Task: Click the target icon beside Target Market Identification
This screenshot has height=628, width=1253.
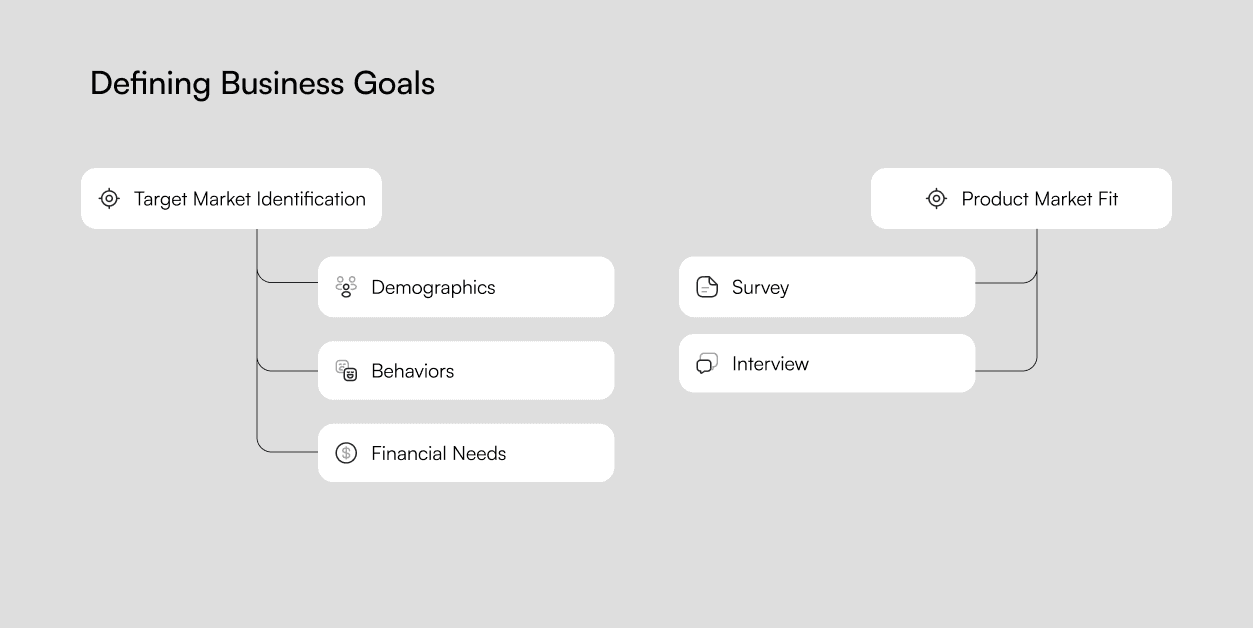Action: coord(109,198)
